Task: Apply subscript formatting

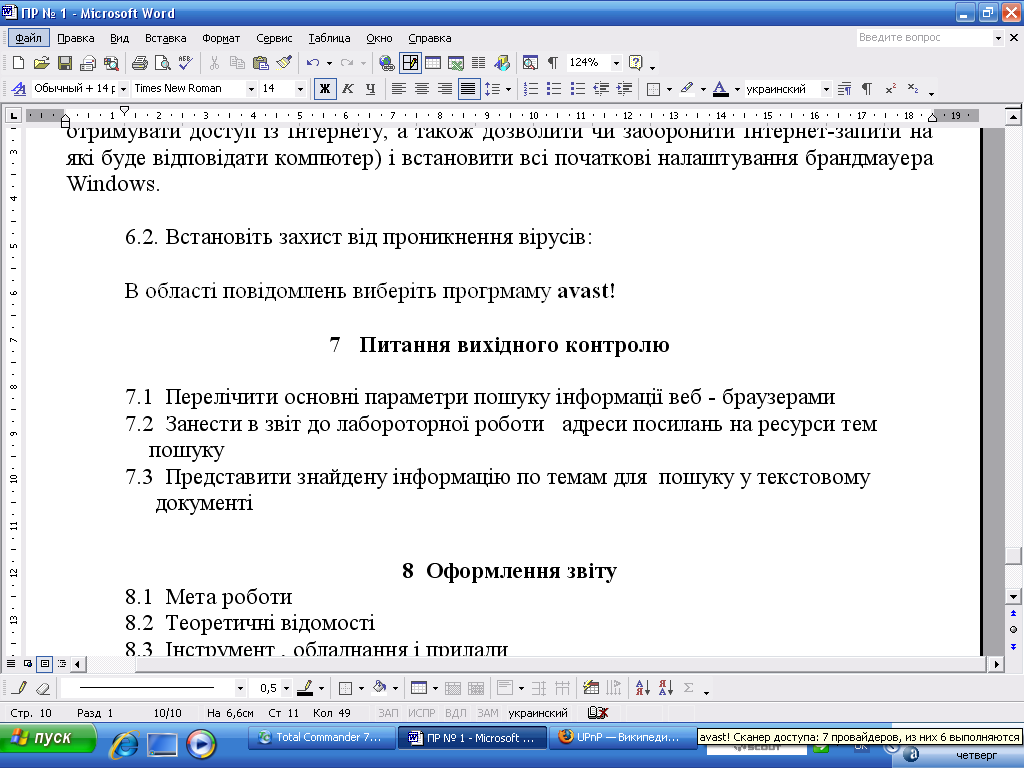Action: tap(913, 88)
